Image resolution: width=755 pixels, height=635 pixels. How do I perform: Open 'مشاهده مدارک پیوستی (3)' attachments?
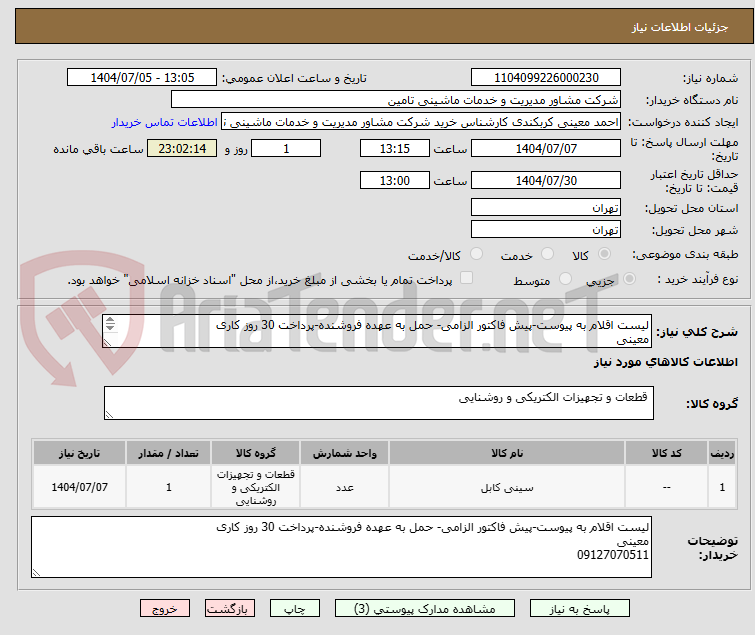425,609
